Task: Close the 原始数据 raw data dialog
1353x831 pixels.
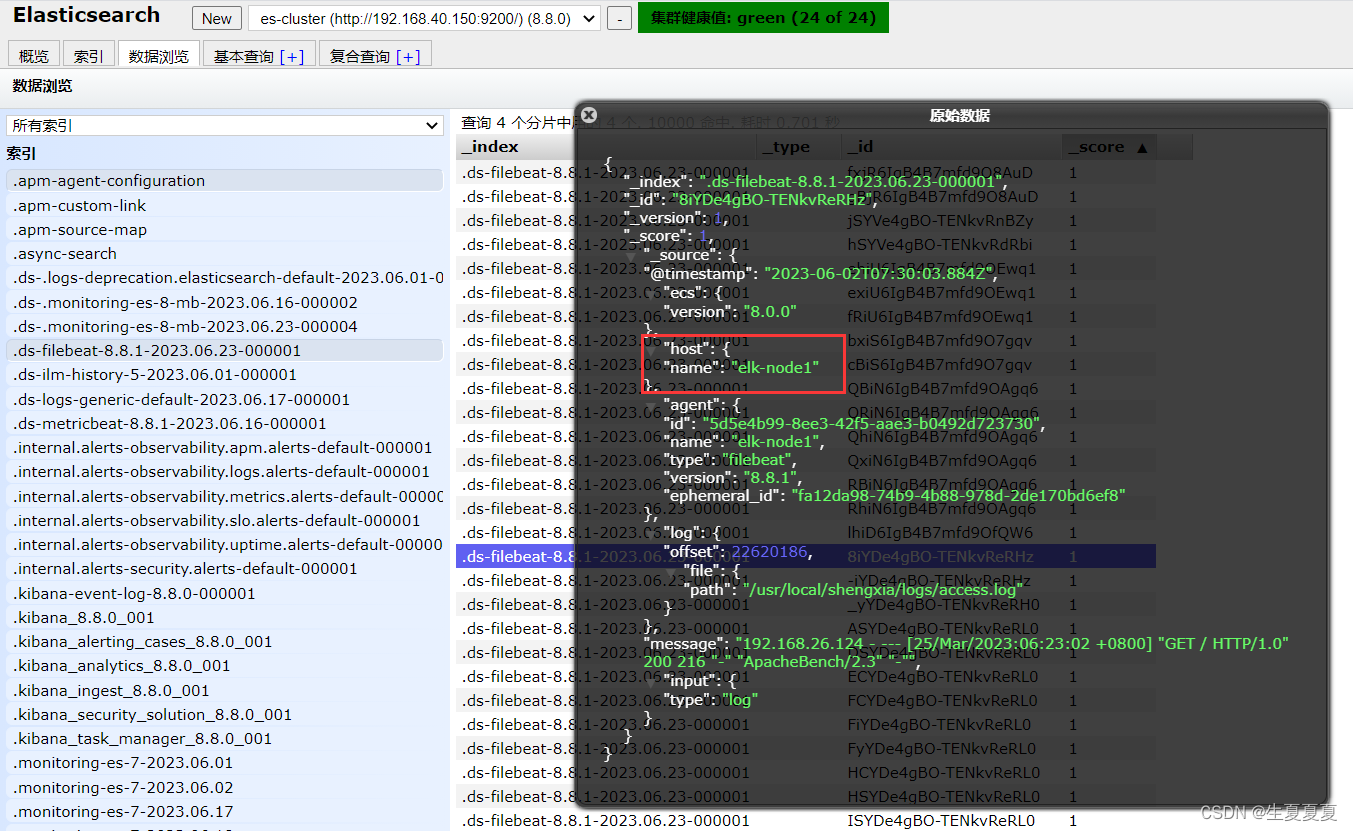Action: [x=589, y=115]
